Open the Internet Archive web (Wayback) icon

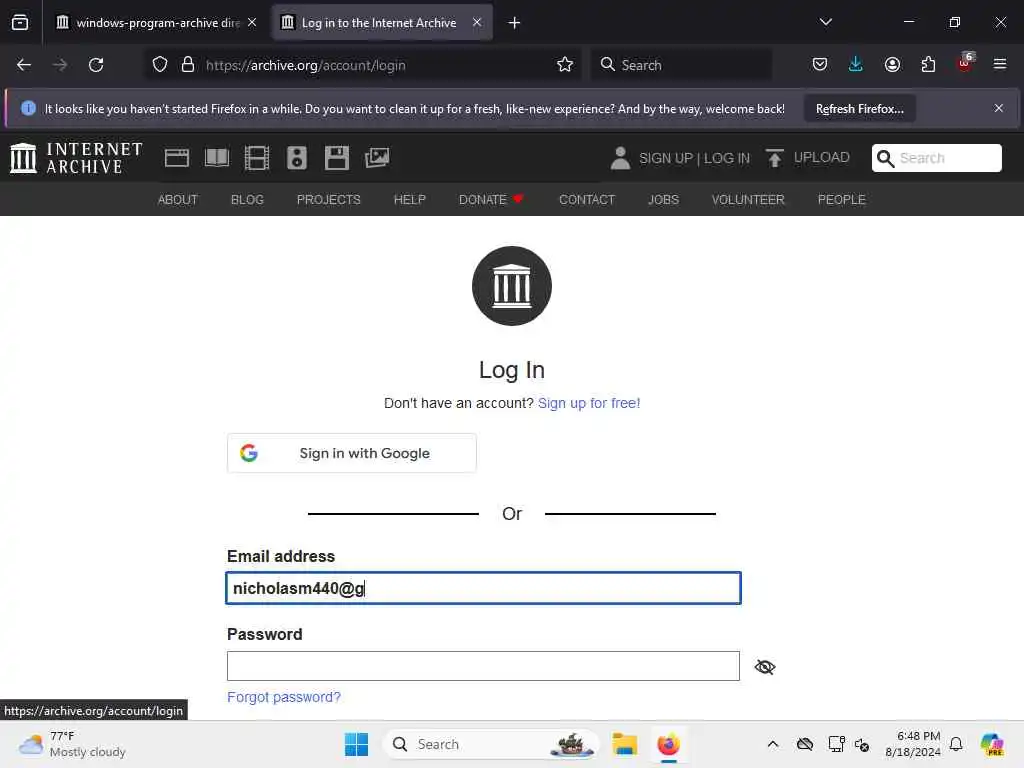[x=176, y=158]
